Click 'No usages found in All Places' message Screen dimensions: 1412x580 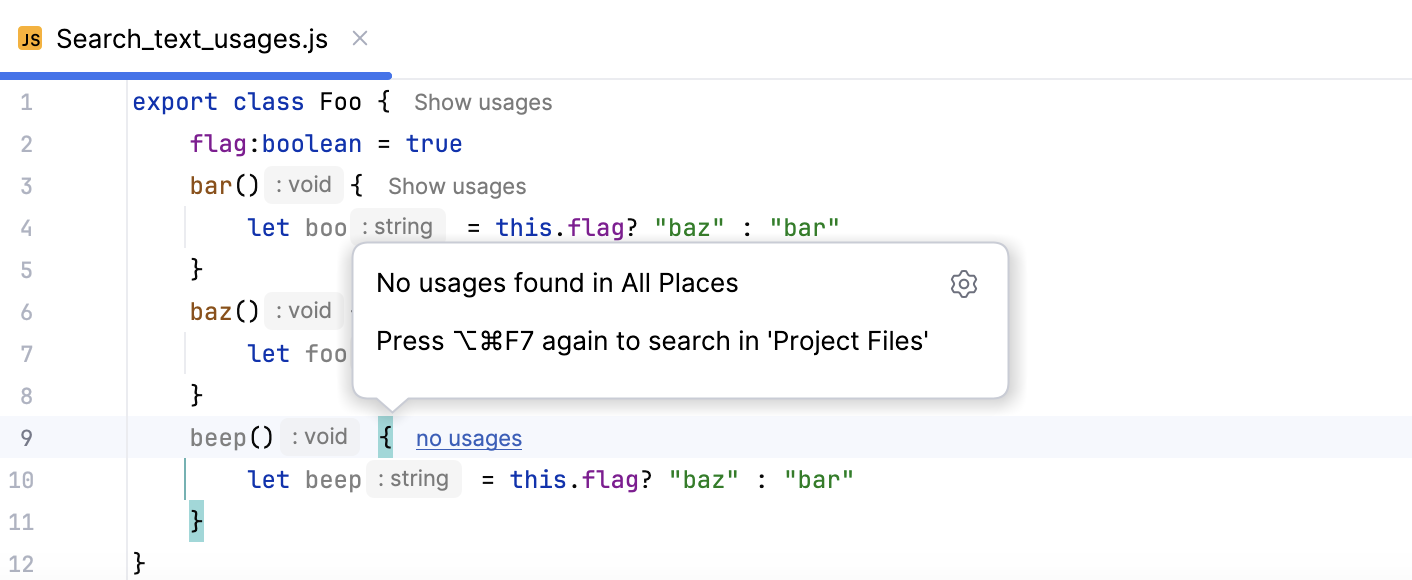click(557, 283)
